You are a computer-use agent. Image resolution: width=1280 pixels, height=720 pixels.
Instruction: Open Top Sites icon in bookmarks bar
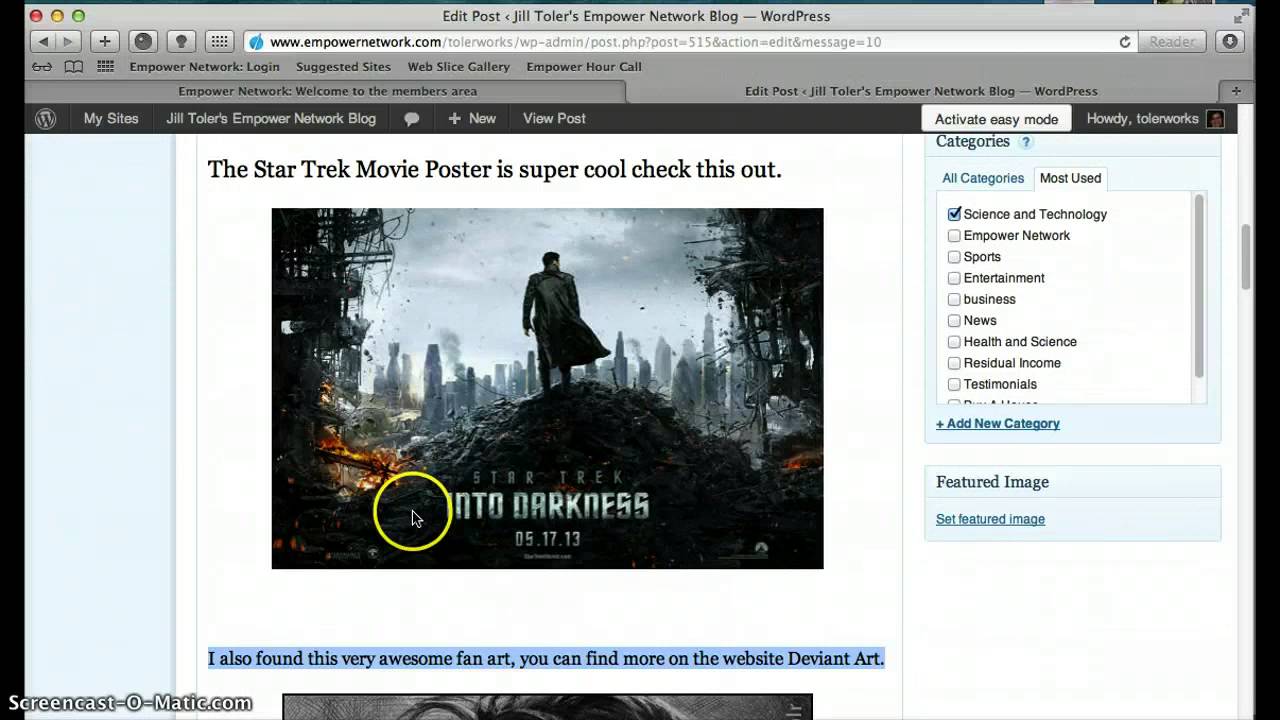(x=105, y=67)
